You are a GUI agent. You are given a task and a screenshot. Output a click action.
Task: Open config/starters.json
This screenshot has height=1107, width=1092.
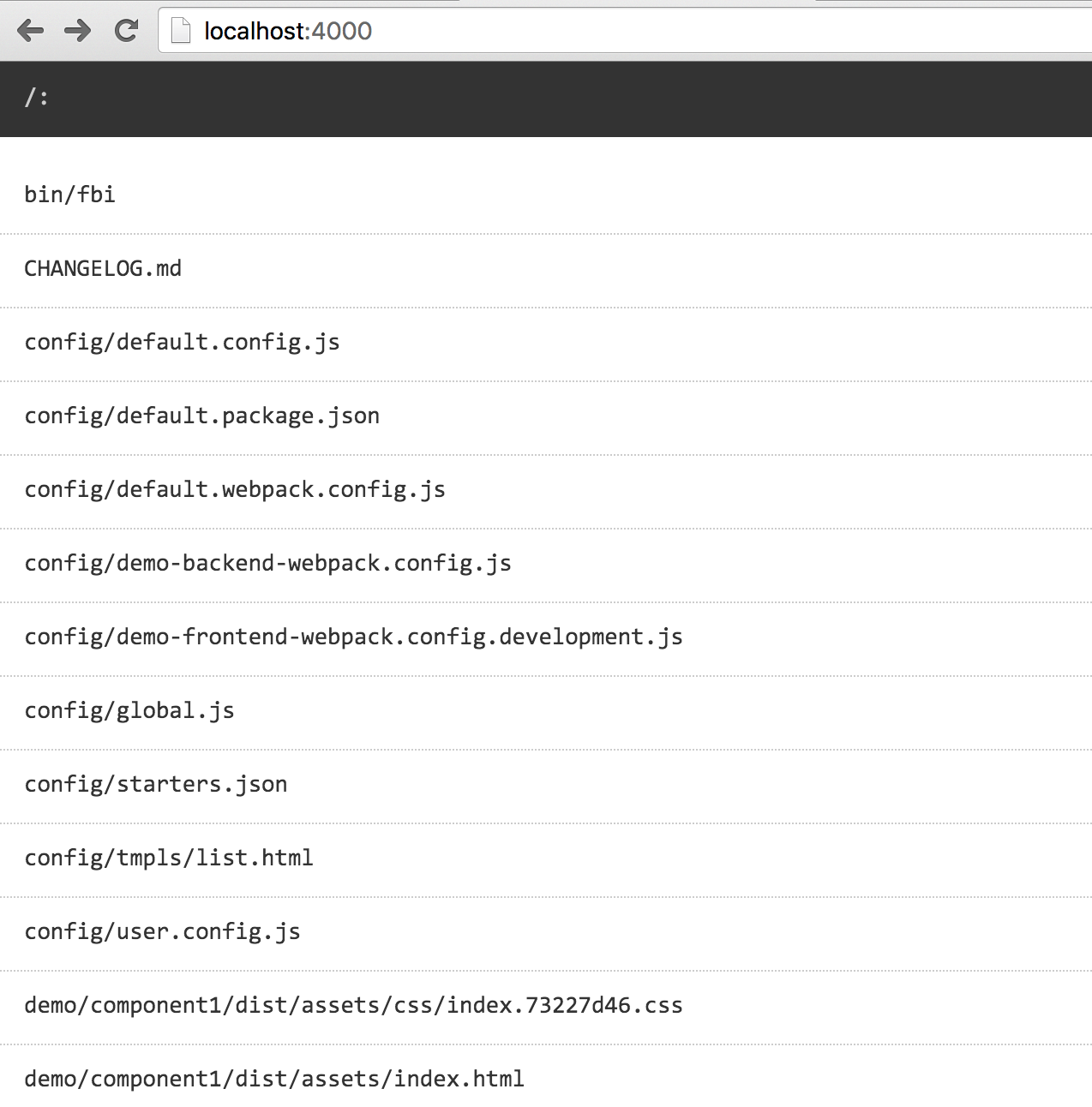[x=156, y=784]
